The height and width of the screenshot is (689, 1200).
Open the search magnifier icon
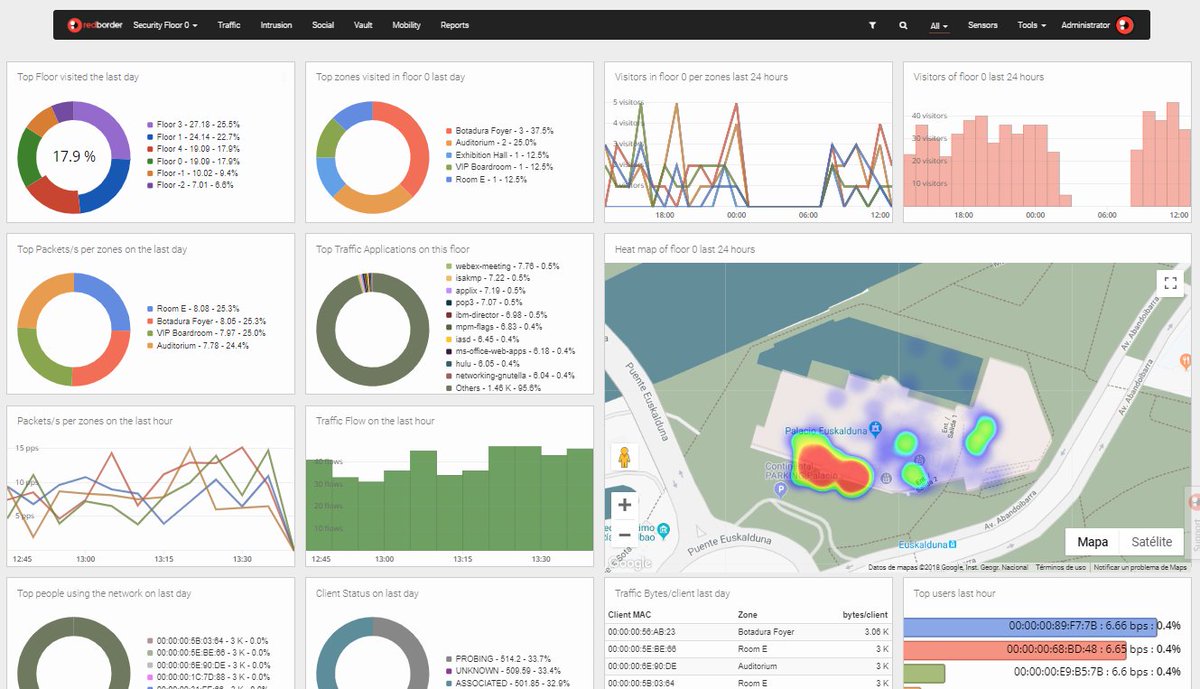point(903,25)
